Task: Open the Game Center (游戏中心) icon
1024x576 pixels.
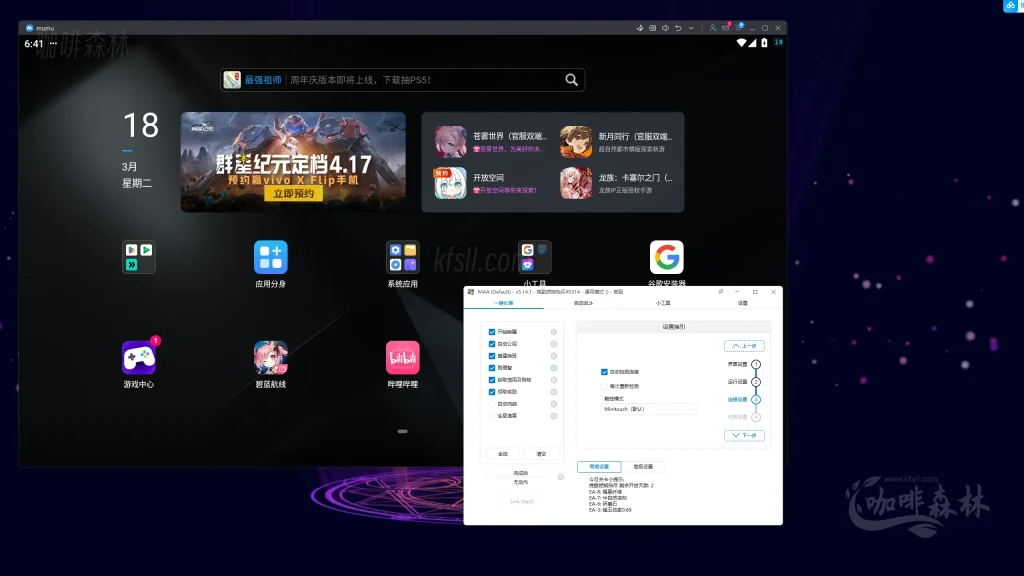Action: 139,358
